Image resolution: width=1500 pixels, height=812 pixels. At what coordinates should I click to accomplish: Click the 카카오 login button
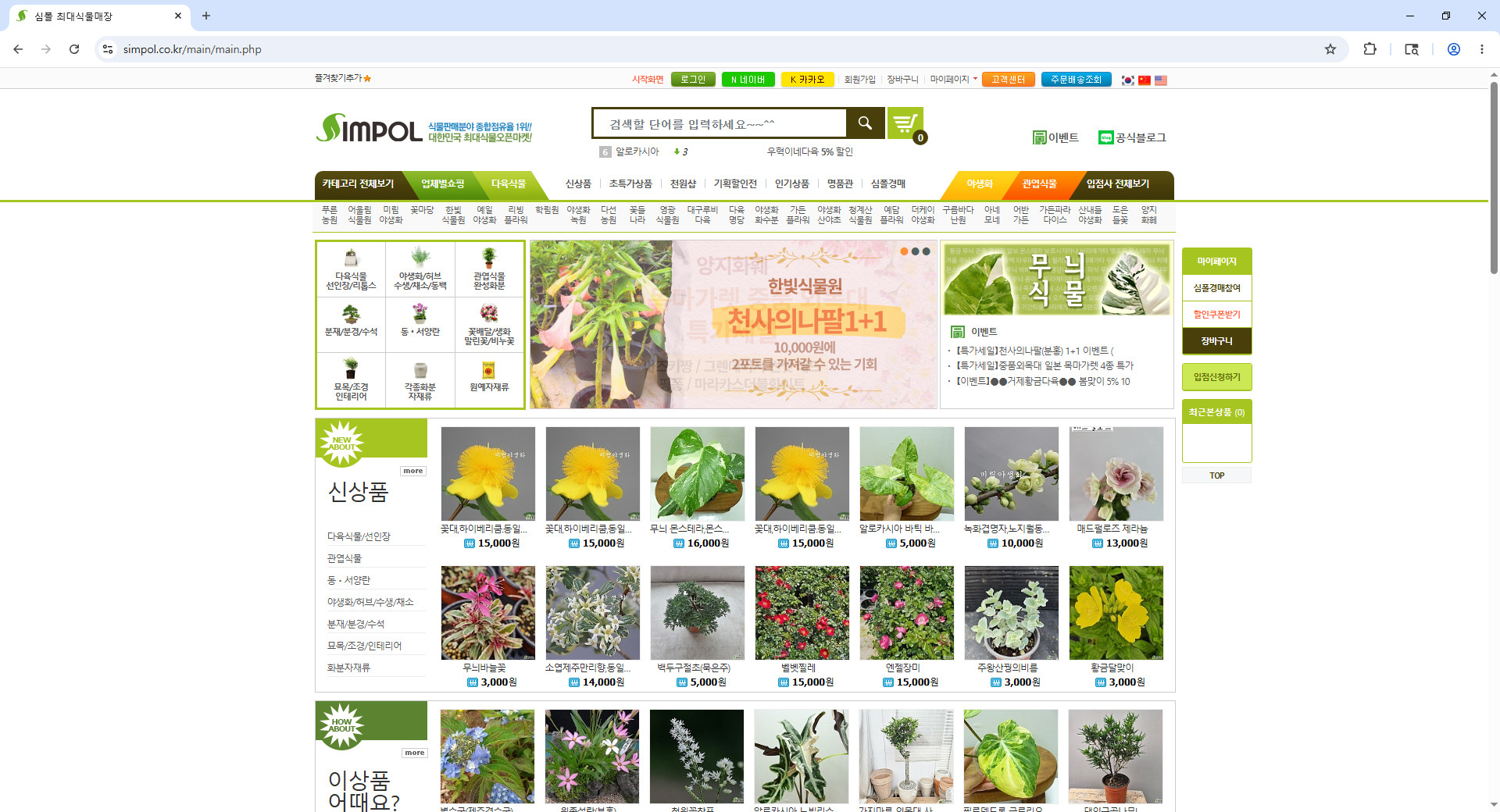click(808, 80)
